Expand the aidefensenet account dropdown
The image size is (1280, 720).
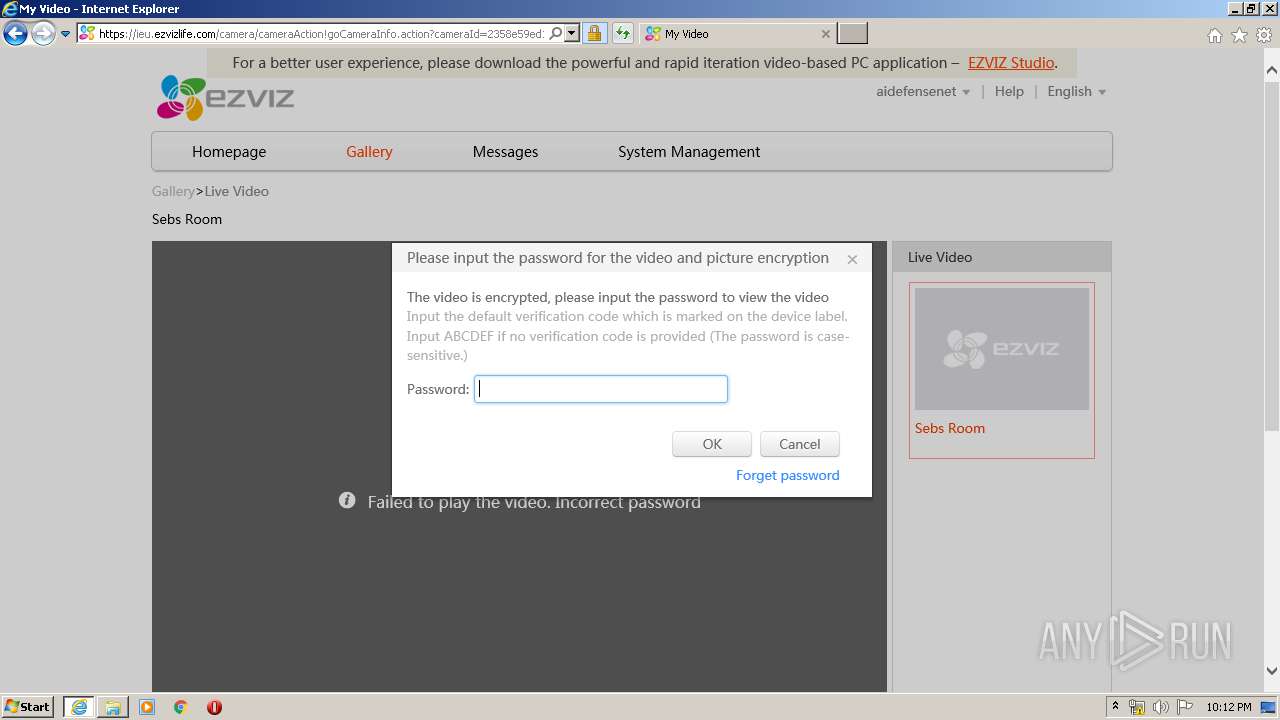923,91
